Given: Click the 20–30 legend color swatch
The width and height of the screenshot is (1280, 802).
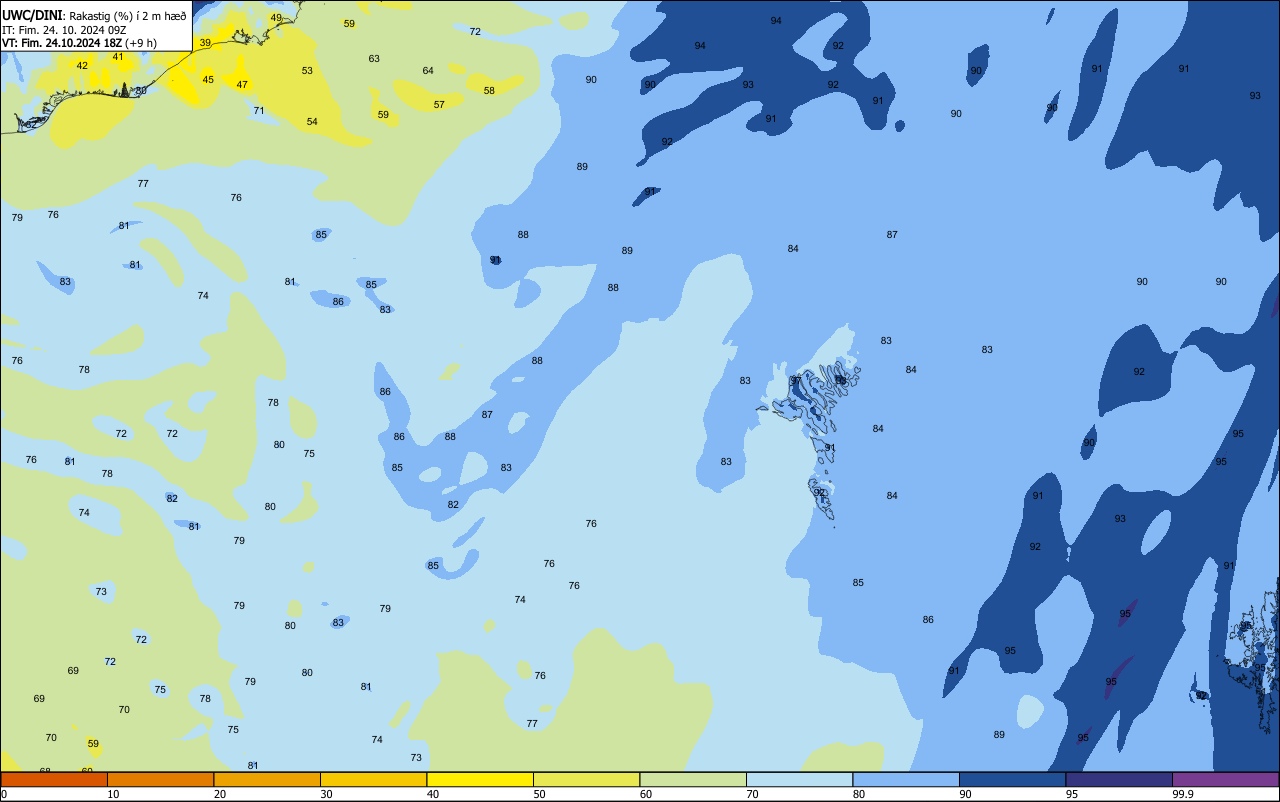Looking at the screenshot, I should 267,779.
